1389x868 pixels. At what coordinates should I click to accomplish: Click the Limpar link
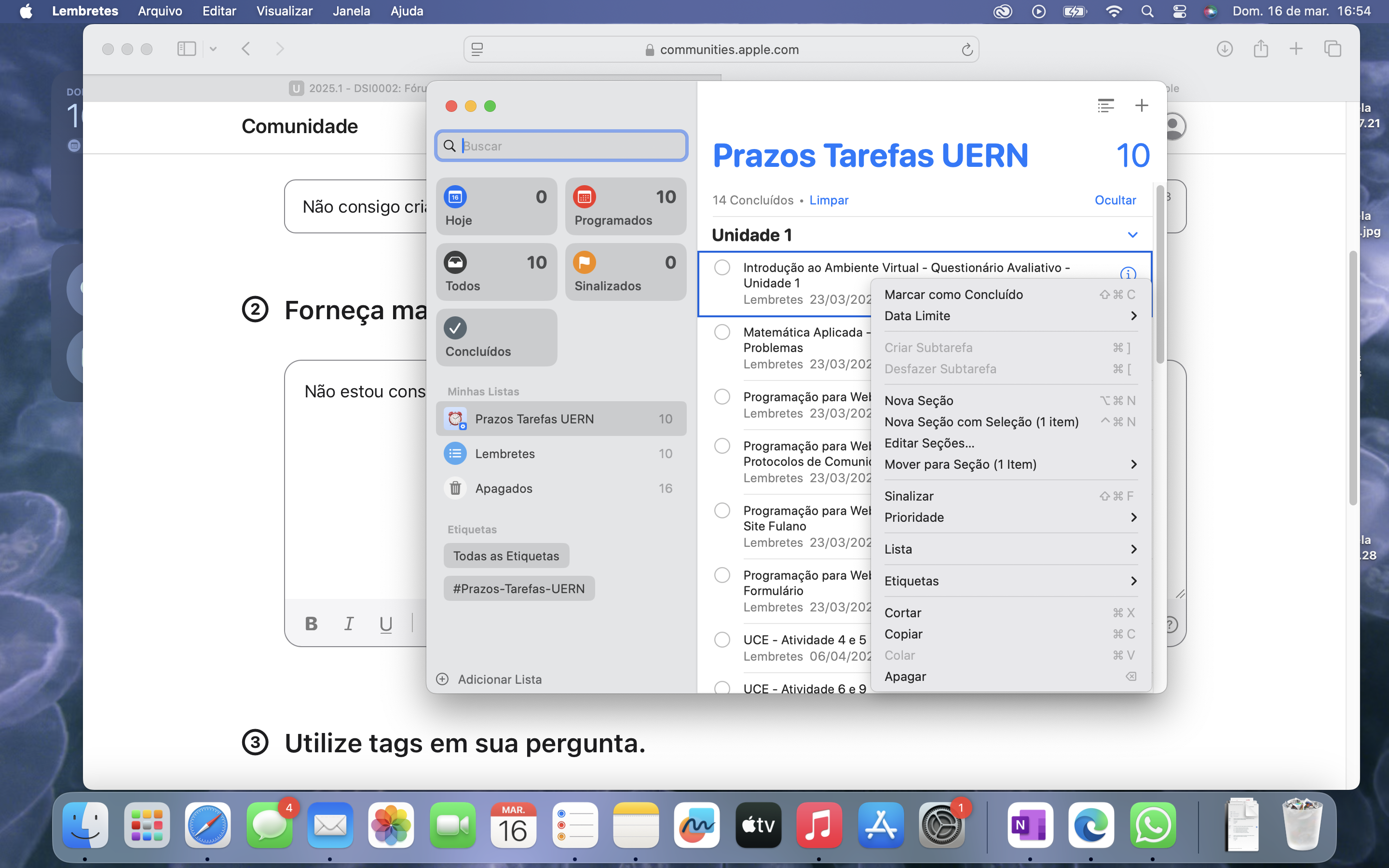click(x=828, y=200)
